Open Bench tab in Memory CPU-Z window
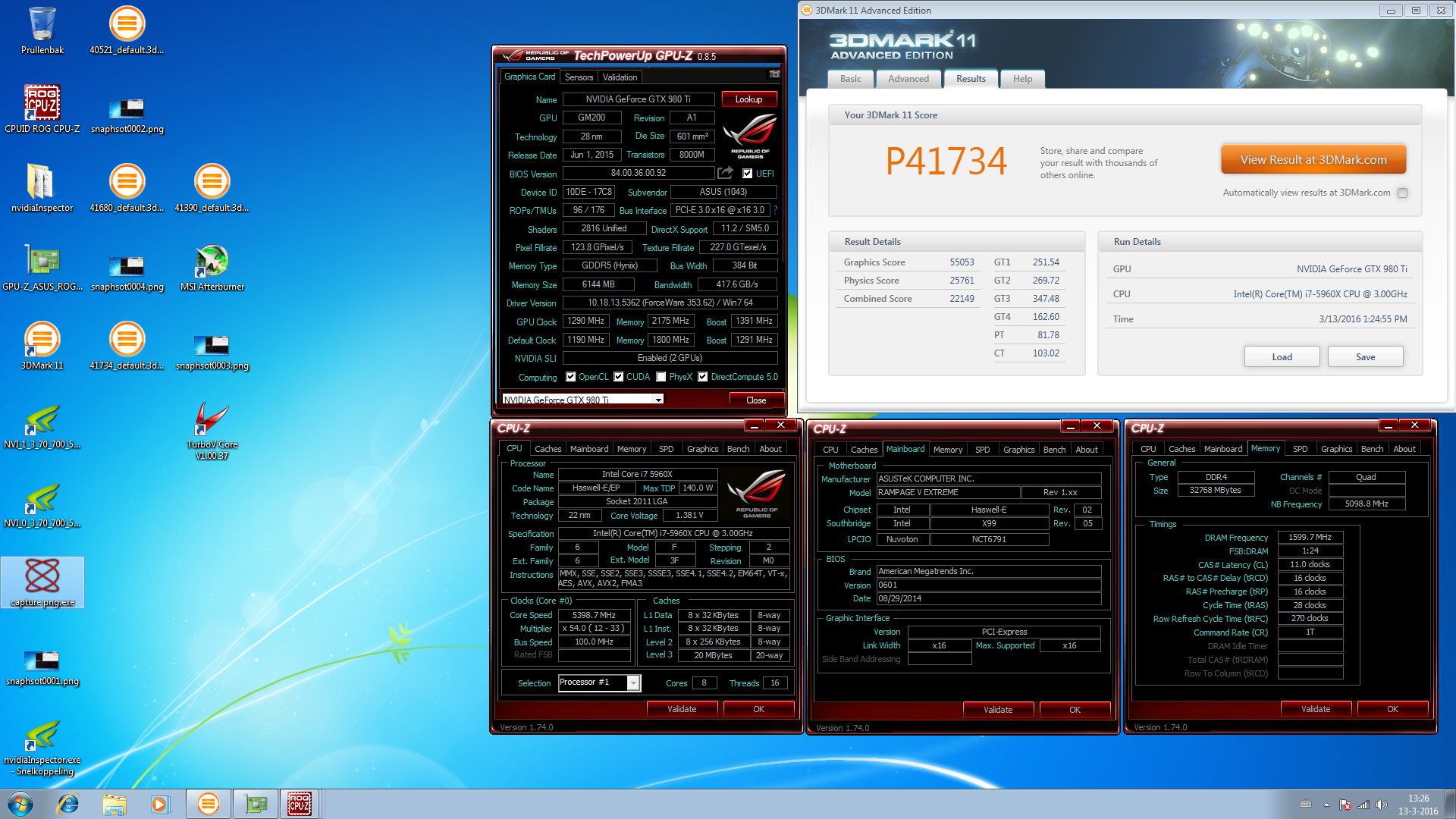 tap(1372, 449)
